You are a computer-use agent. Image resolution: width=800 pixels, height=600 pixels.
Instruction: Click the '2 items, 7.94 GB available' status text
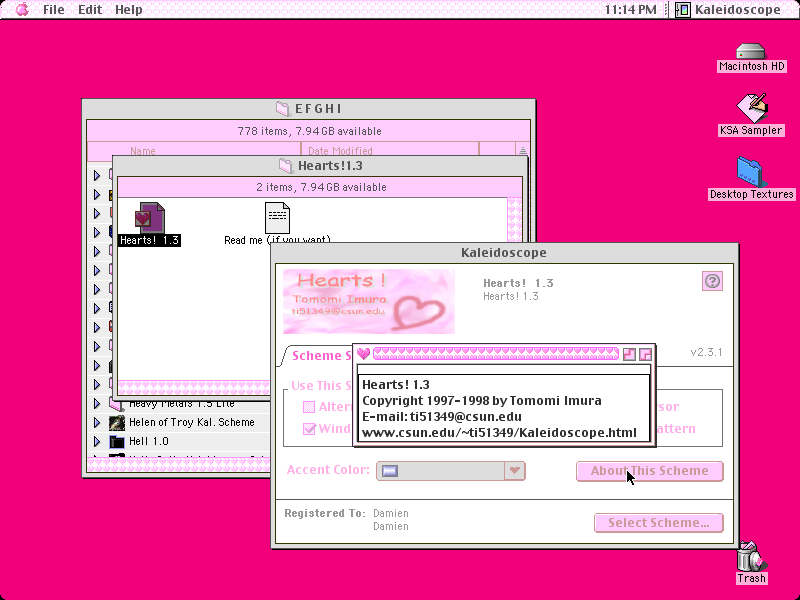[321, 187]
